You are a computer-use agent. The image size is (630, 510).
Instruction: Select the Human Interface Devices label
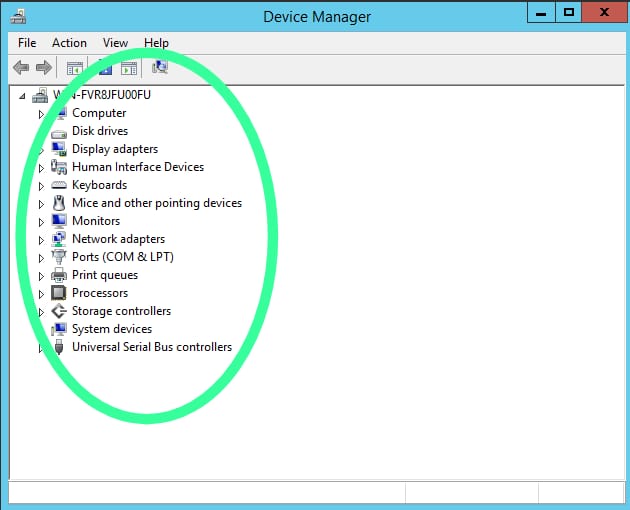[x=138, y=167]
